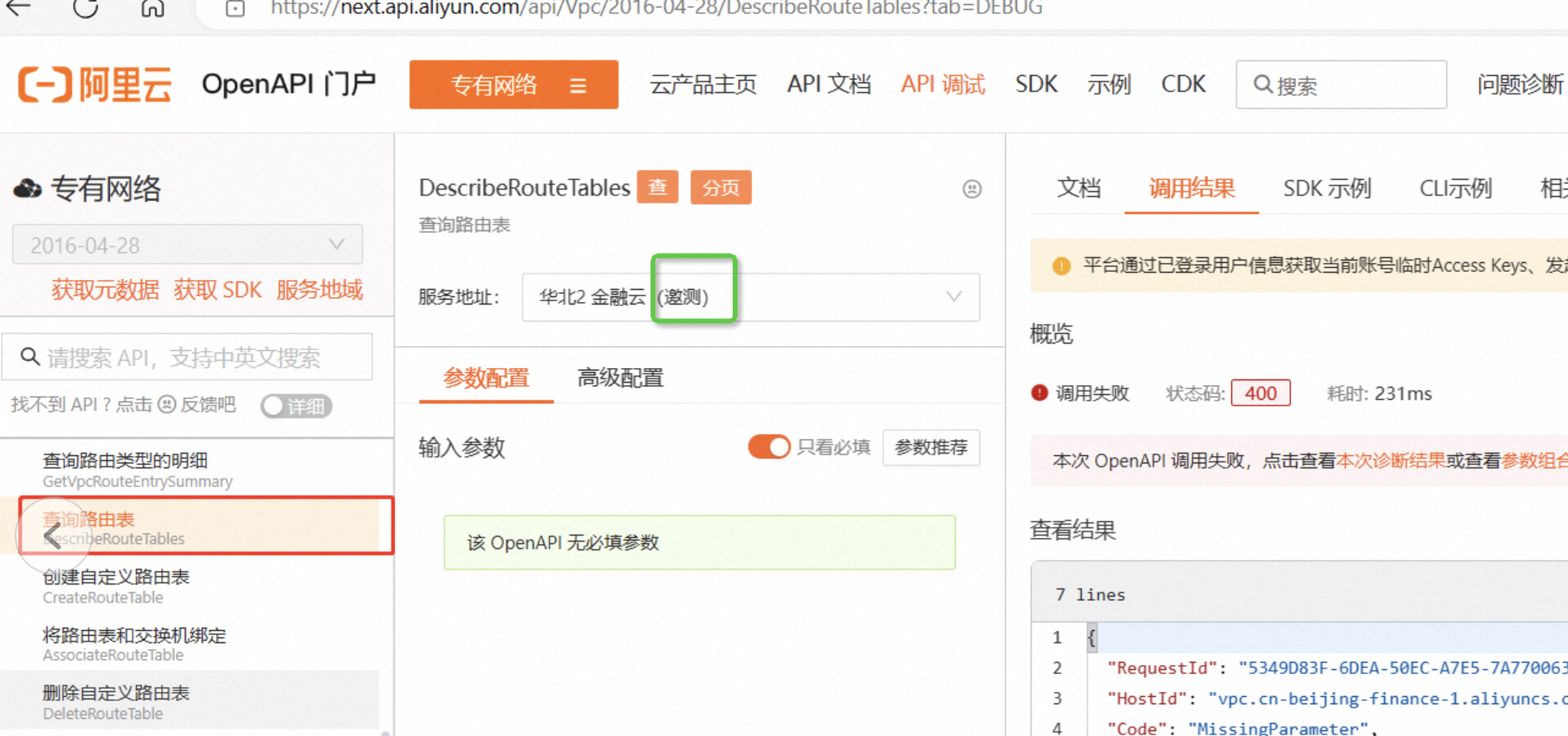The image size is (1568, 736).
Task: Switch to the CLI示例 tab
Action: click(x=1456, y=189)
